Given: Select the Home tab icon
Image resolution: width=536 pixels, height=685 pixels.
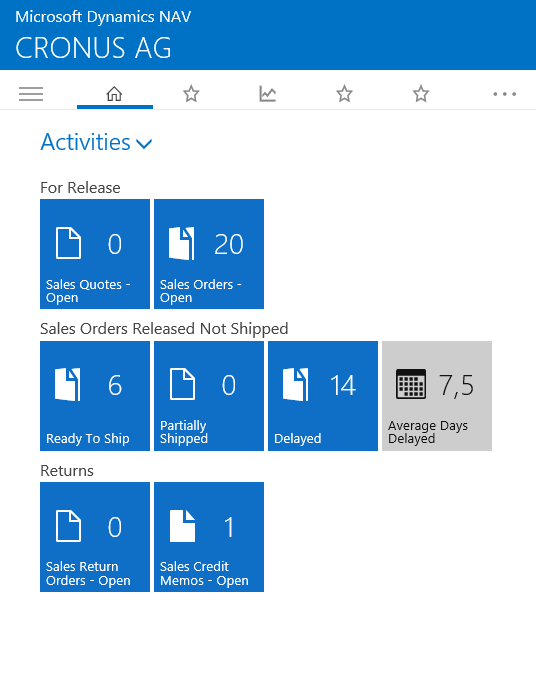Looking at the screenshot, I should click(x=114, y=94).
